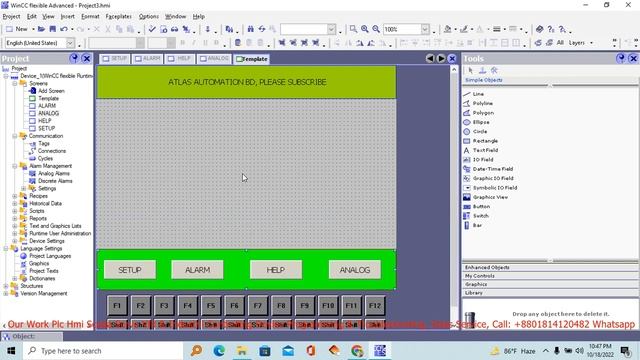The height and width of the screenshot is (360, 640).
Task: Expand the Enhanced Objects section
Action: coord(550,267)
